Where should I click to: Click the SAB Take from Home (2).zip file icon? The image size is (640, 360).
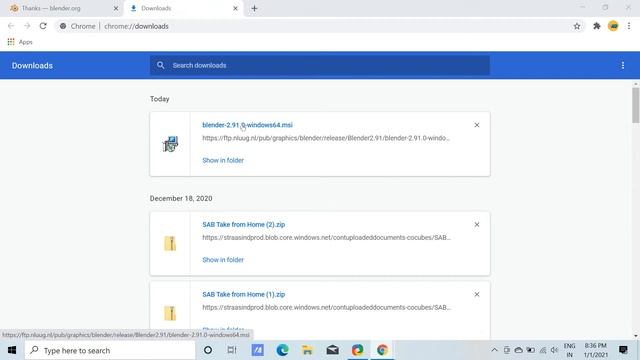click(170, 244)
